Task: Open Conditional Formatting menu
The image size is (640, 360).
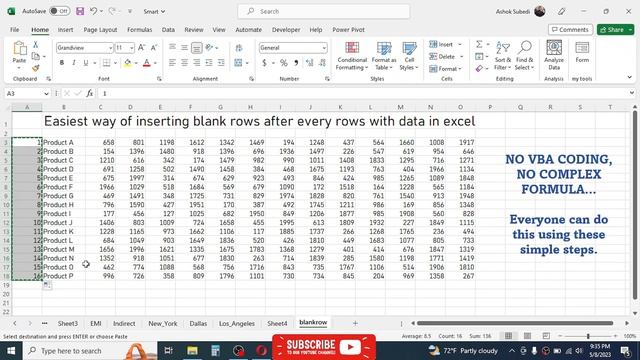Action: pyautogui.click(x=352, y=56)
